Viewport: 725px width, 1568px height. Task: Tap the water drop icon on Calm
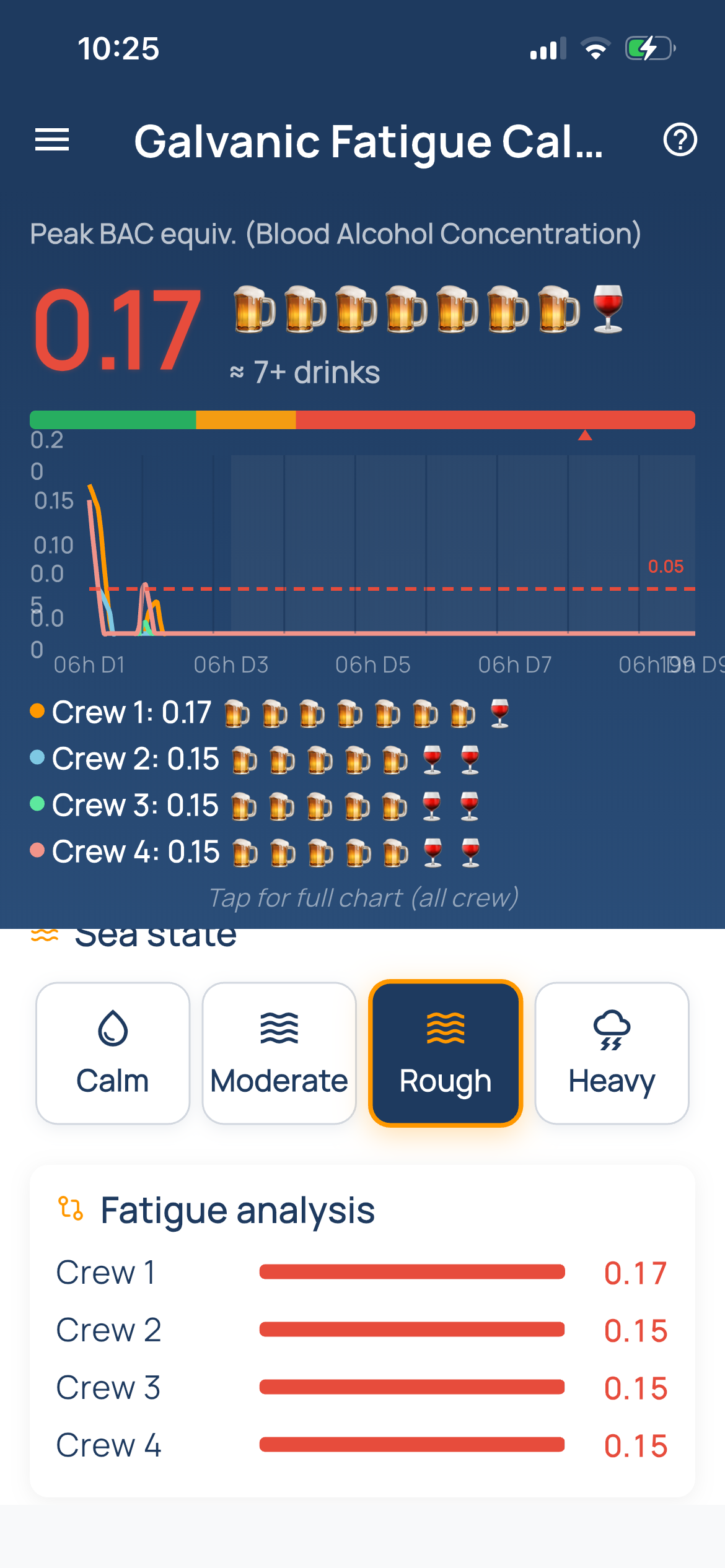tap(113, 1028)
